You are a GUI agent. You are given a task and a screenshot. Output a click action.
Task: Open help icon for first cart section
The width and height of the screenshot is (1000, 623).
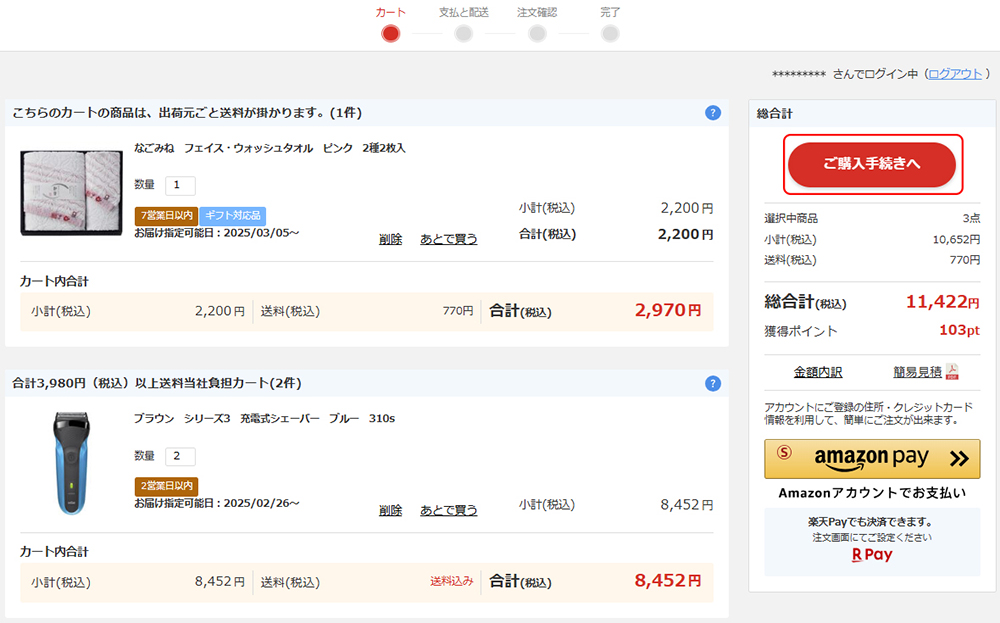click(x=712, y=113)
